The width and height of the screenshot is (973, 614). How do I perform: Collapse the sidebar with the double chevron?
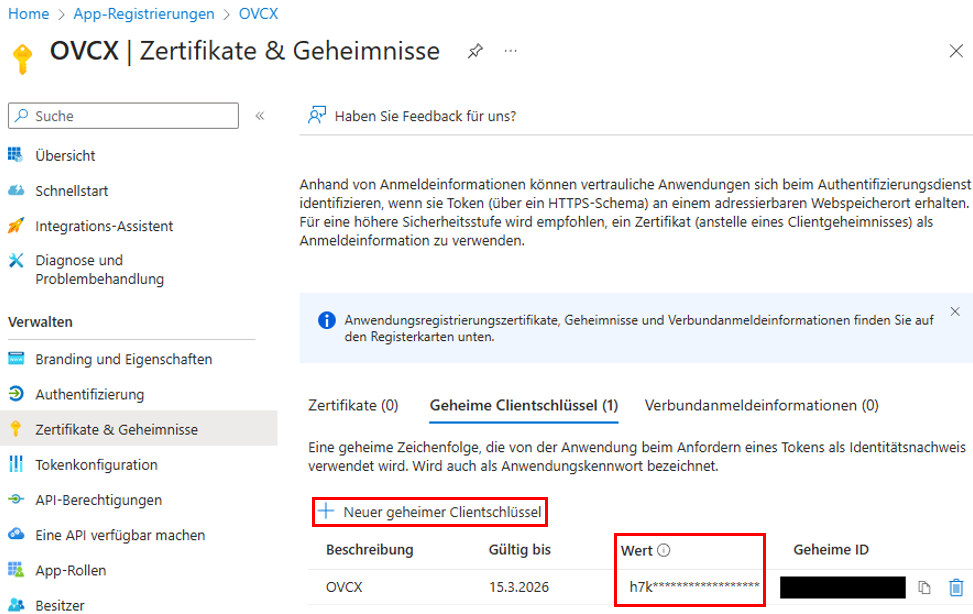260,116
